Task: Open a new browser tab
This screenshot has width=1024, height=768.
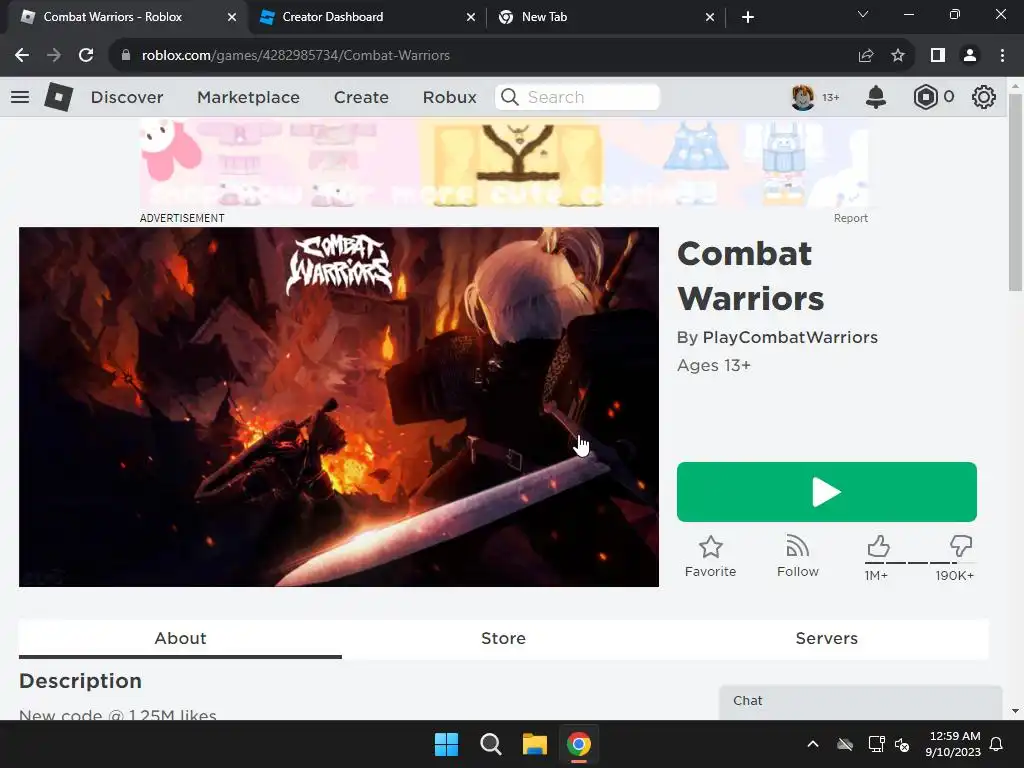Action: [748, 18]
